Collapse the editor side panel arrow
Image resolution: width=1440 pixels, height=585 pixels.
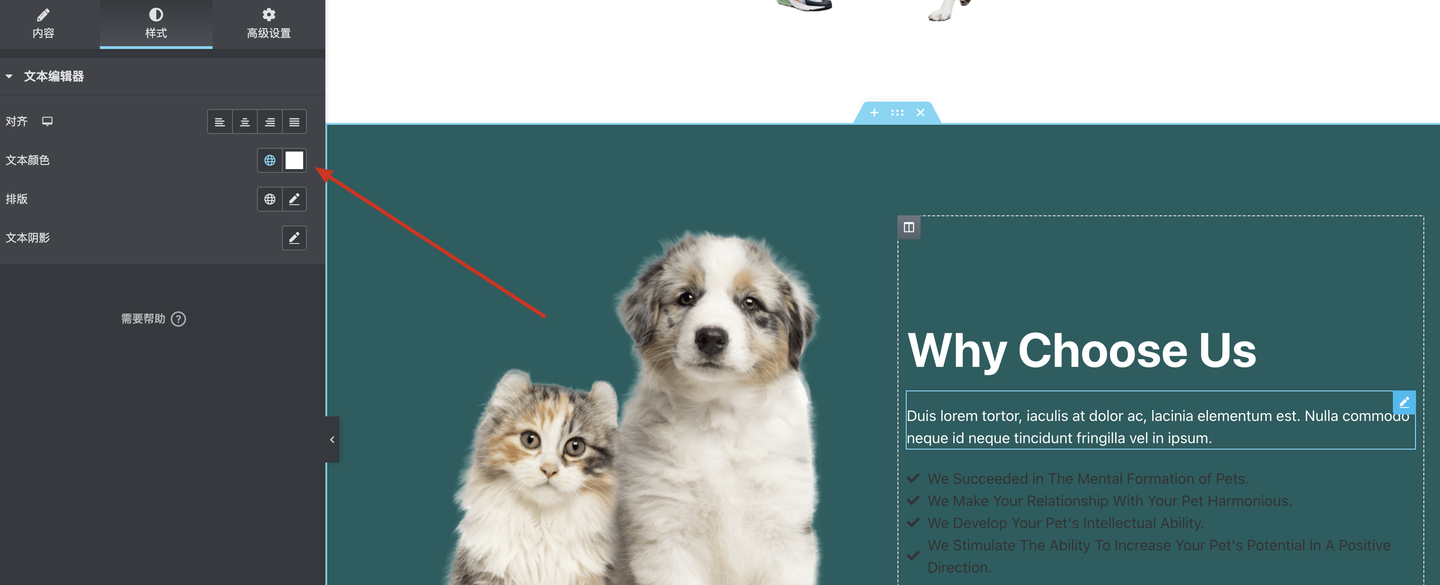coord(332,439)
